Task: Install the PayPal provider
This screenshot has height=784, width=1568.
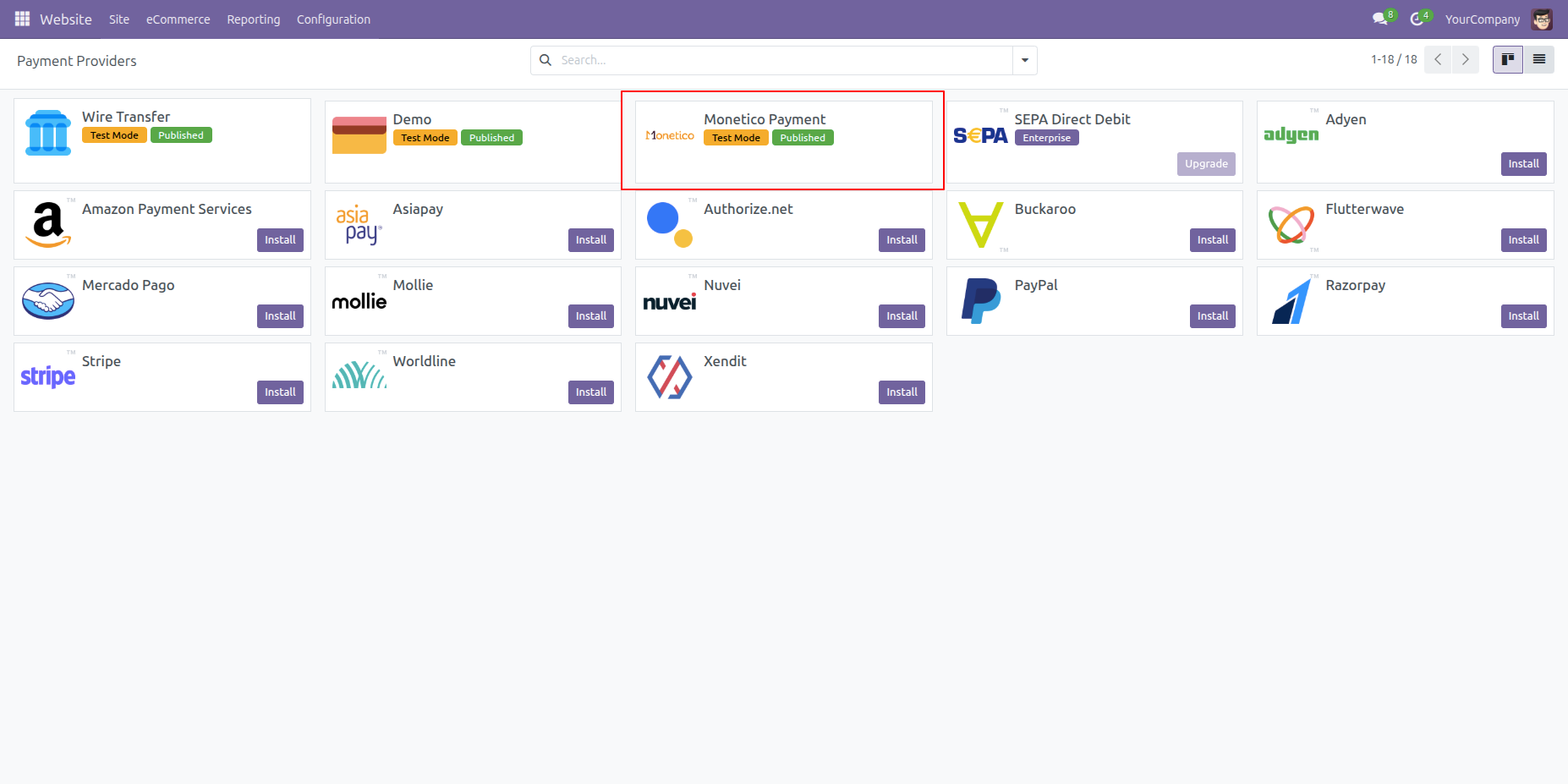Action: click(x=1213, y=316)
